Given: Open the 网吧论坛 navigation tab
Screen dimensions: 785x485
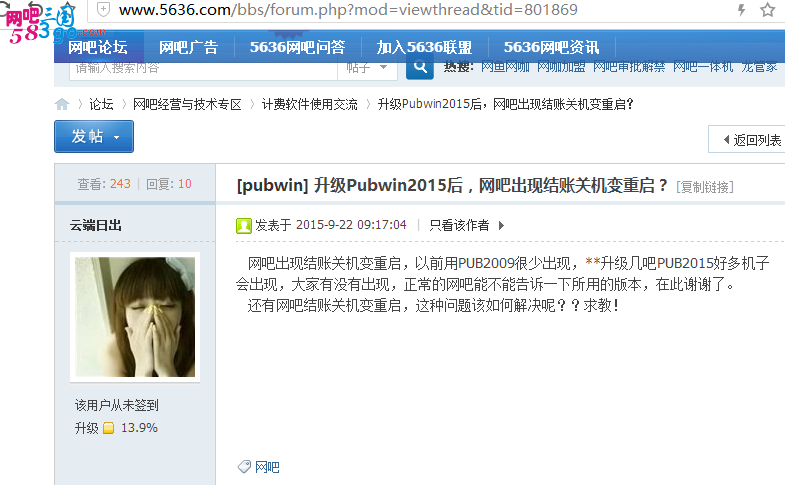Looking at the screenshot, I should [98, 47].
